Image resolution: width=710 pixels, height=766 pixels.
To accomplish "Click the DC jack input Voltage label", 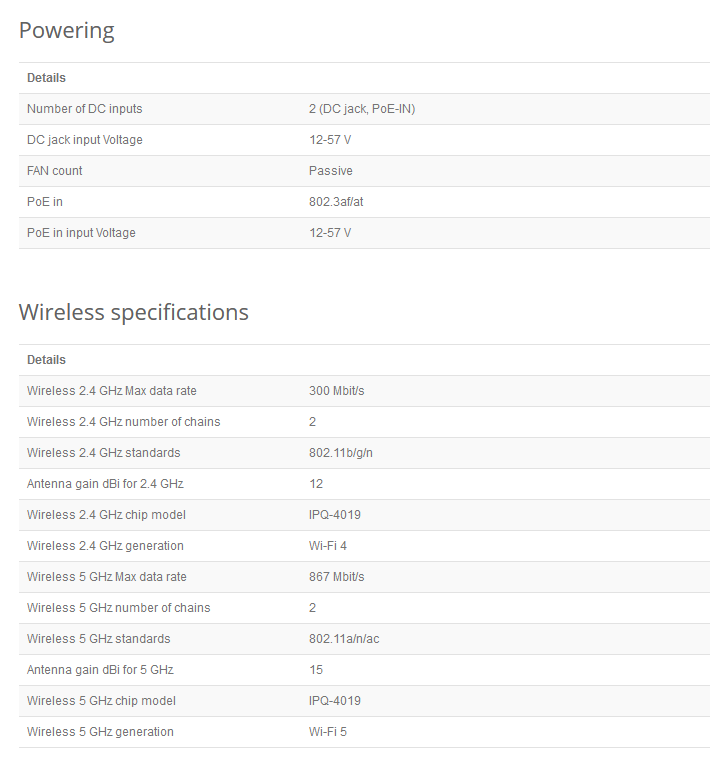I will pyautogui.click(x=84, y=140).
